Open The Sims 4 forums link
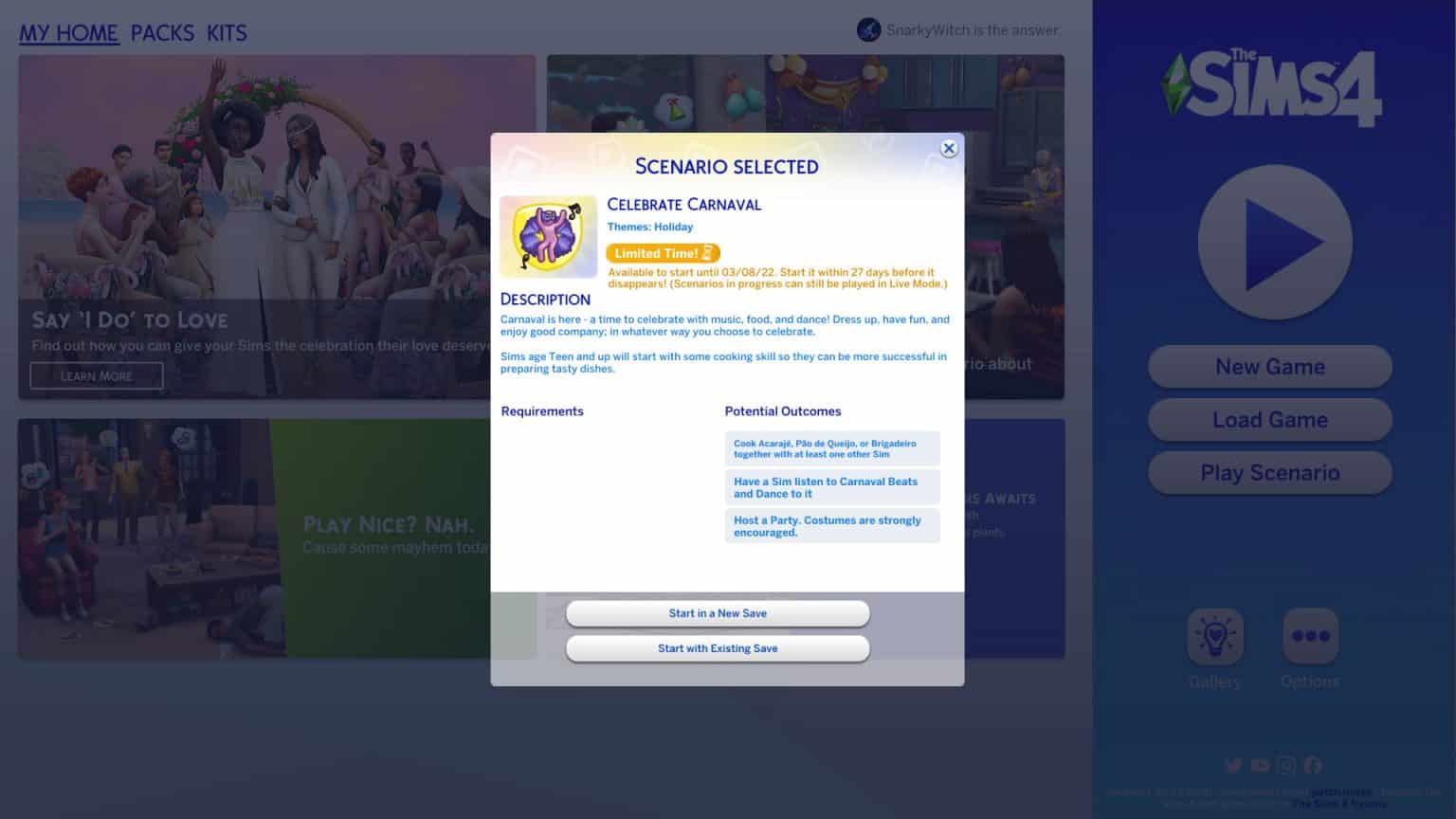Viewport: 1456px width, 819px height. [x=1339, y=804]
